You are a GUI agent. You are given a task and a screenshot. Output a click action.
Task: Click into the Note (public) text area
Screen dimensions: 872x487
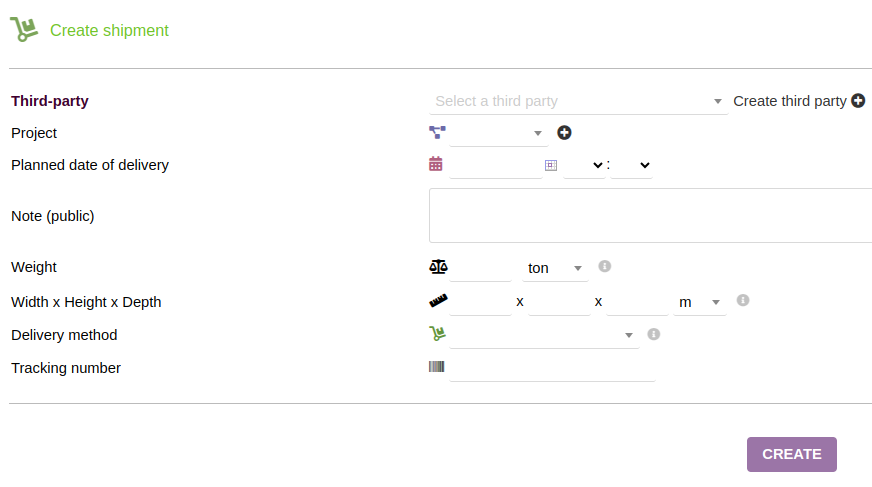650,215
